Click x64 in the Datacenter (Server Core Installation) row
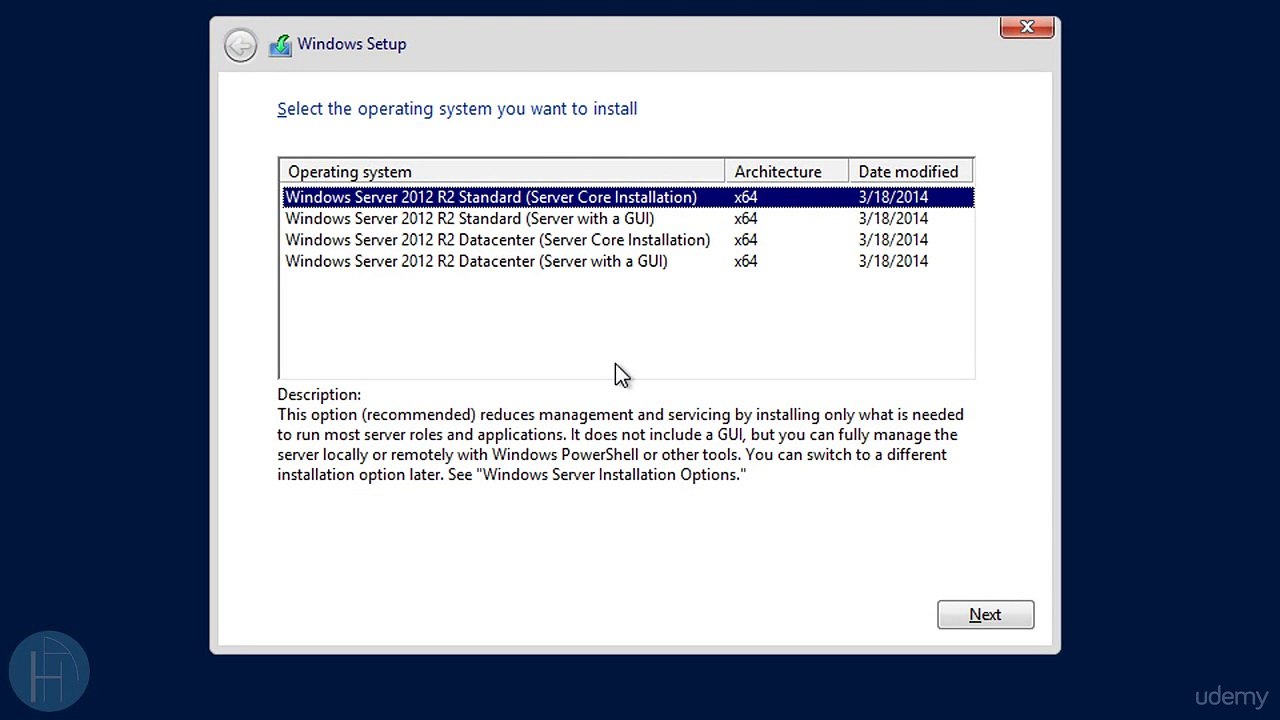1280x720 pixels. tap(746, 240)
